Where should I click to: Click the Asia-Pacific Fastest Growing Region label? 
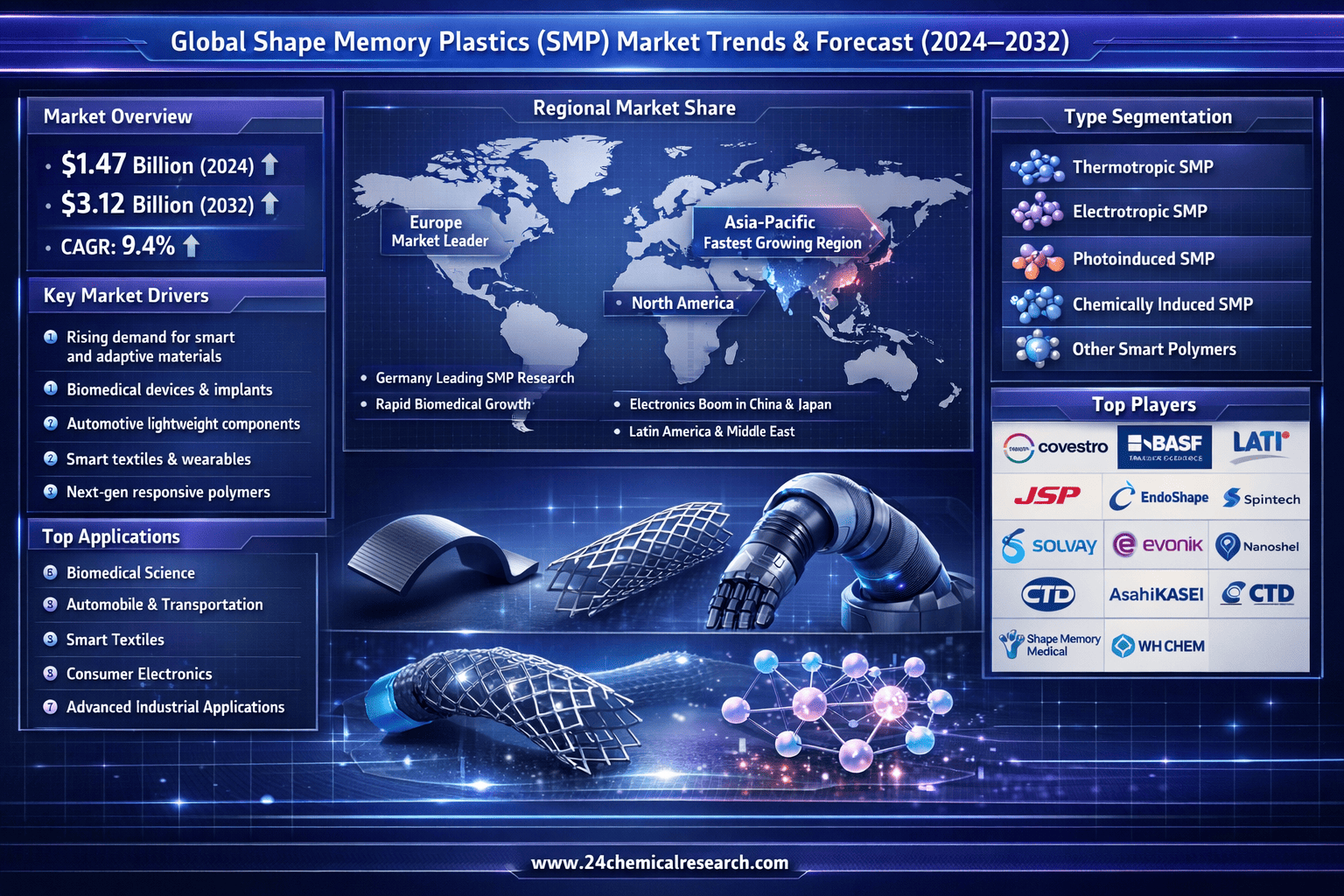(782, 233)
